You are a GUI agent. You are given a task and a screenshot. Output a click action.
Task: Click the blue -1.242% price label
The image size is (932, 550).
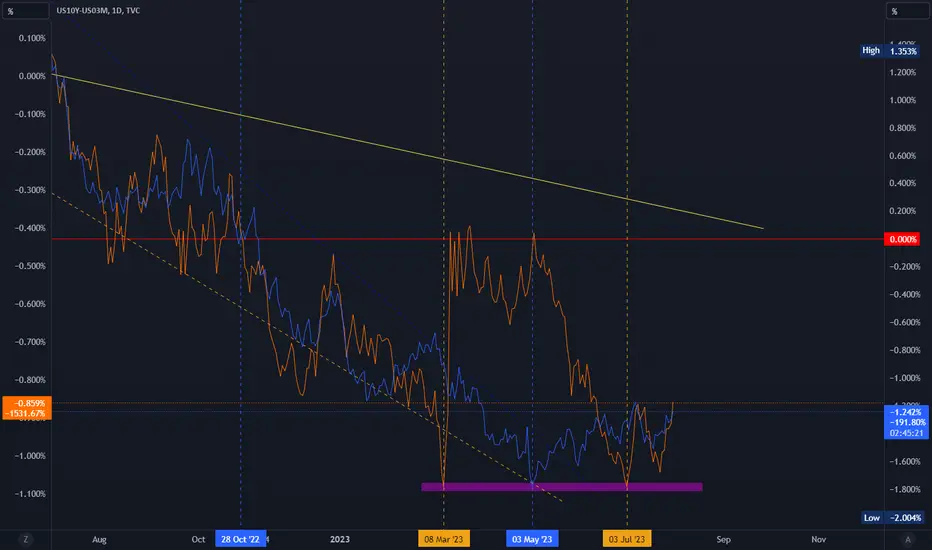pyautogui.click(x=906, y=411)
